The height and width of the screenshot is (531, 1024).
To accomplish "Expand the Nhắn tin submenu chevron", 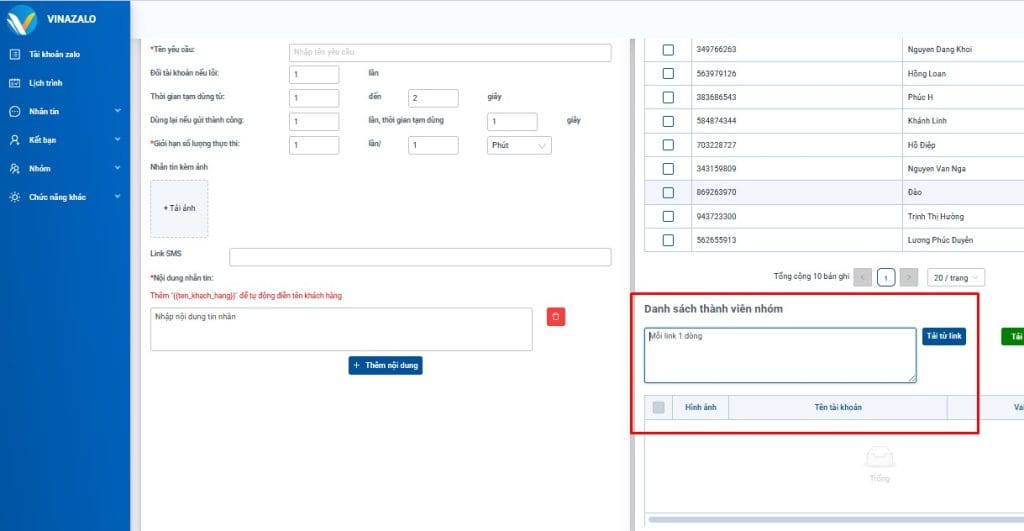I will pyautogui.click(x=117, y=112).
